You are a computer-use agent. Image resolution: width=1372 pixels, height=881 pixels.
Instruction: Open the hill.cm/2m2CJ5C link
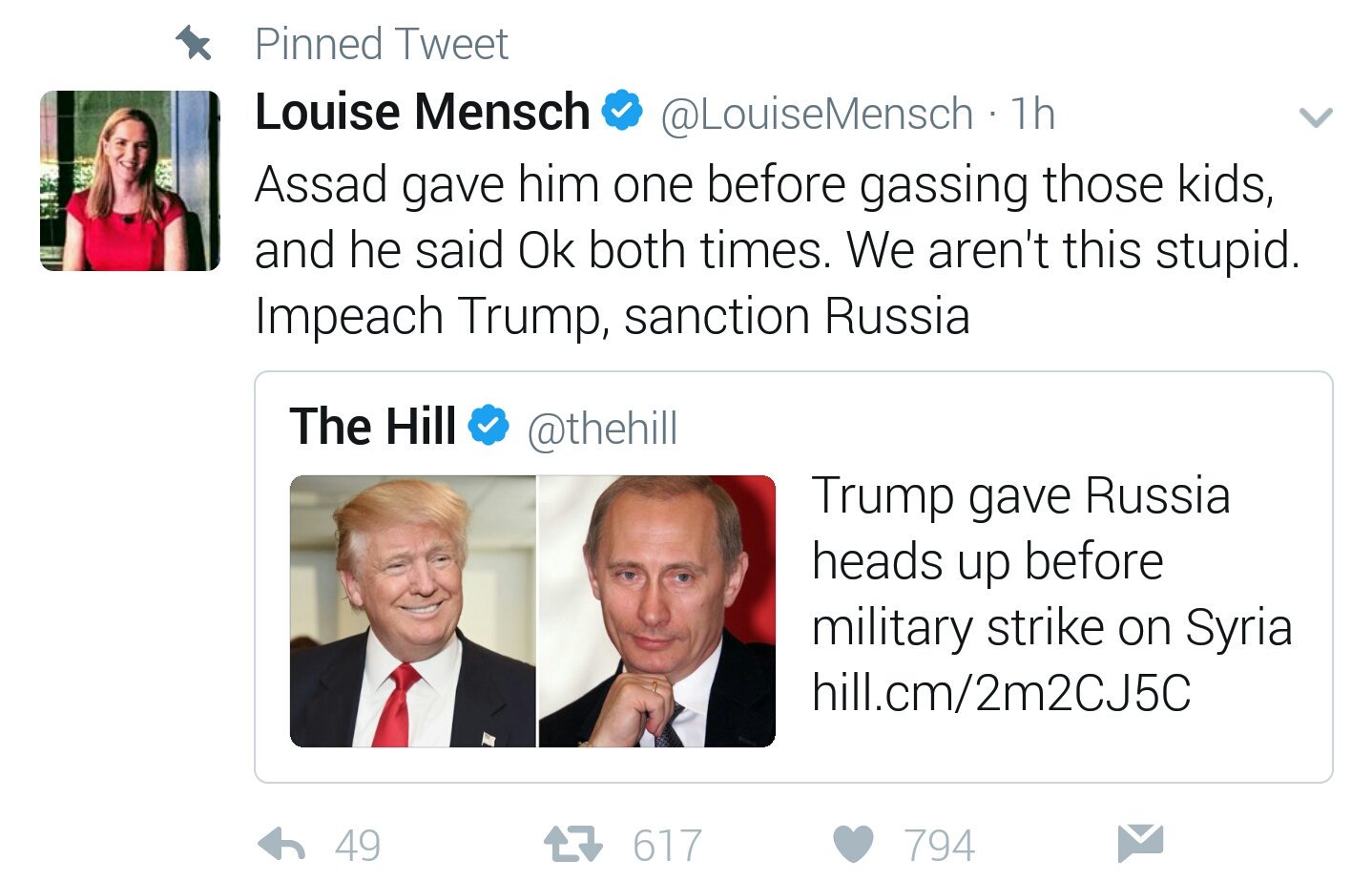(x=1002, y=693)
